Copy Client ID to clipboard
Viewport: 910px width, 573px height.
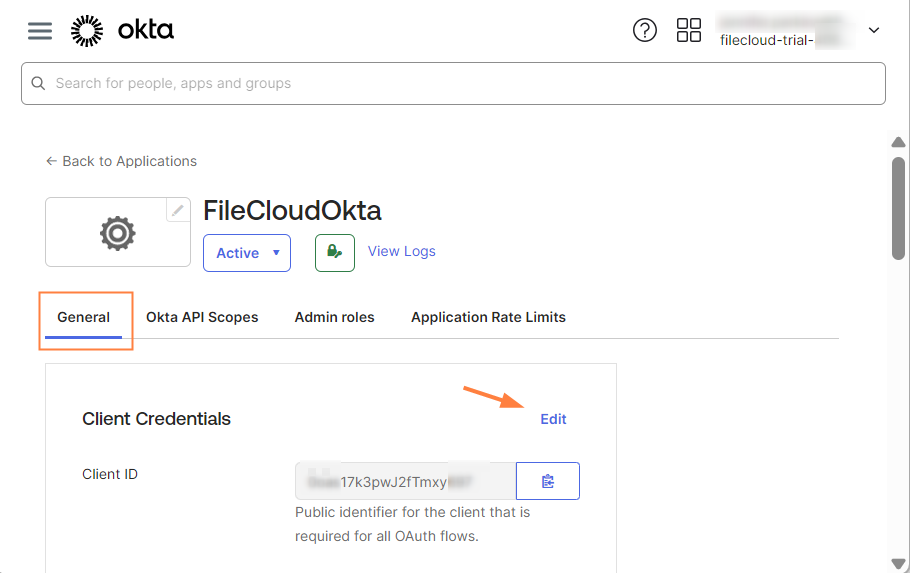point(547,481)
